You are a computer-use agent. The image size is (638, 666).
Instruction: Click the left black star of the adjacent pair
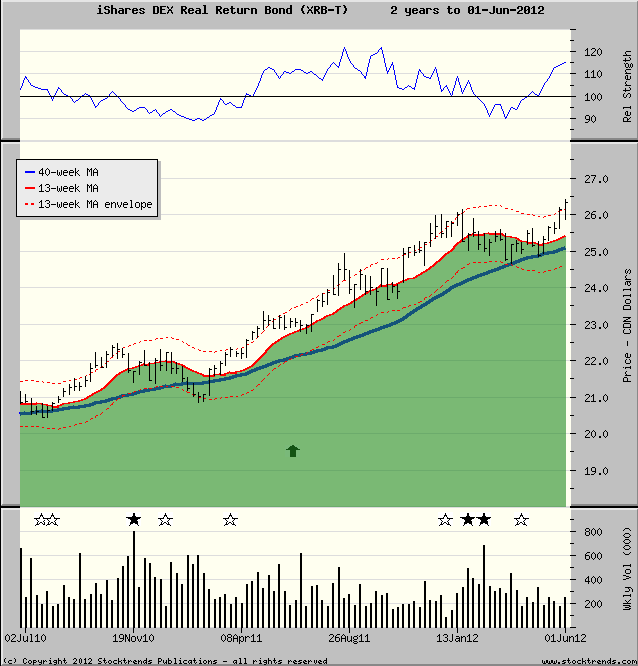tap(468, 519)
